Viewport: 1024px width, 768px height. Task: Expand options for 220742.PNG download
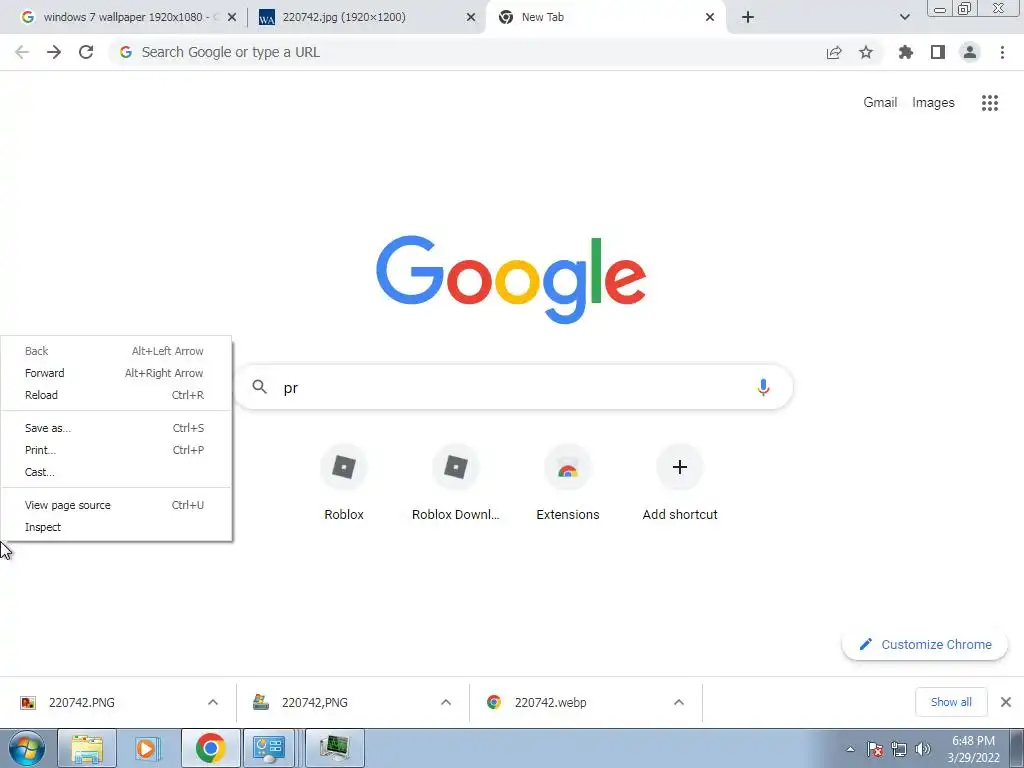coord(213,702)
